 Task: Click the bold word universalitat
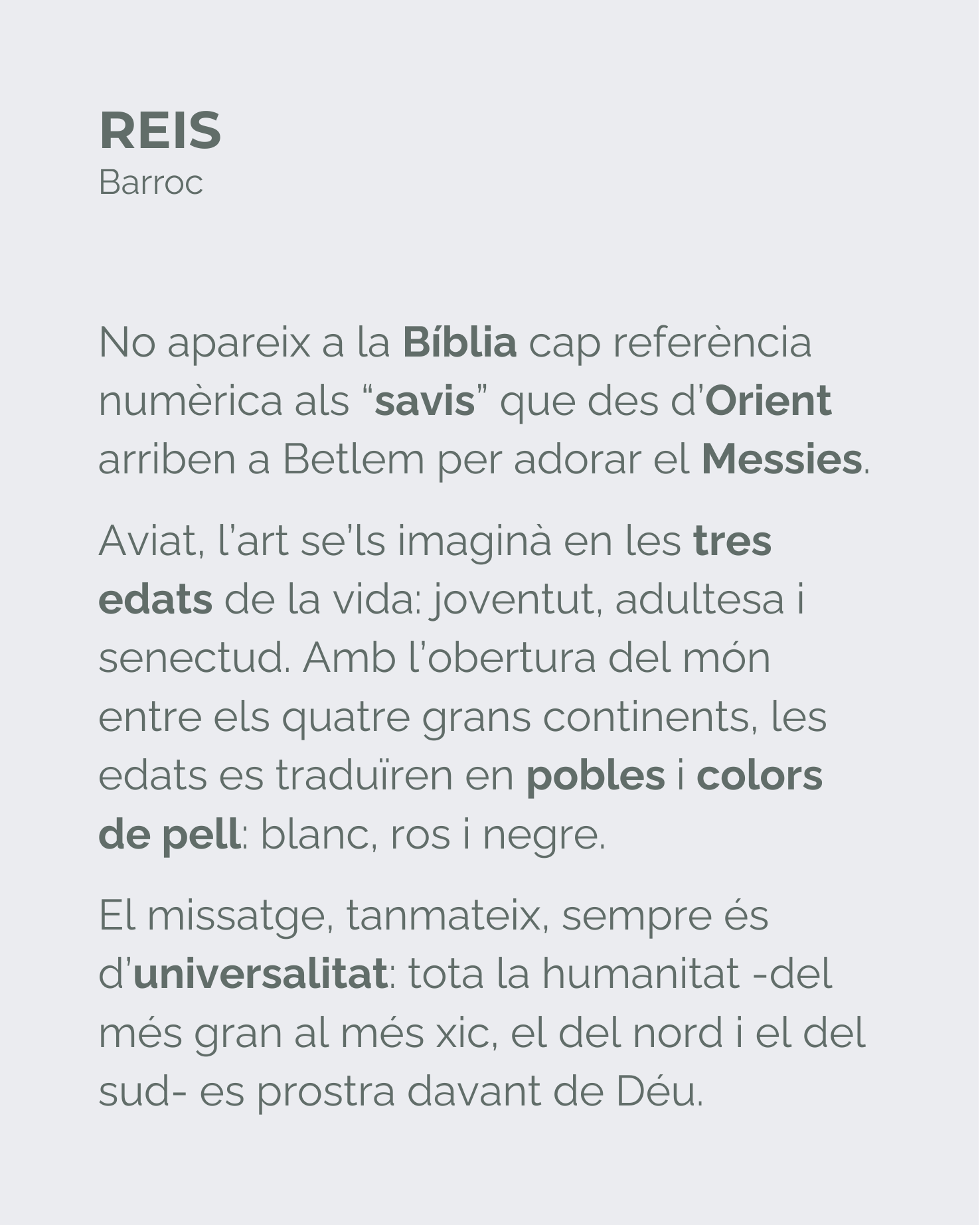pos(260,974)
